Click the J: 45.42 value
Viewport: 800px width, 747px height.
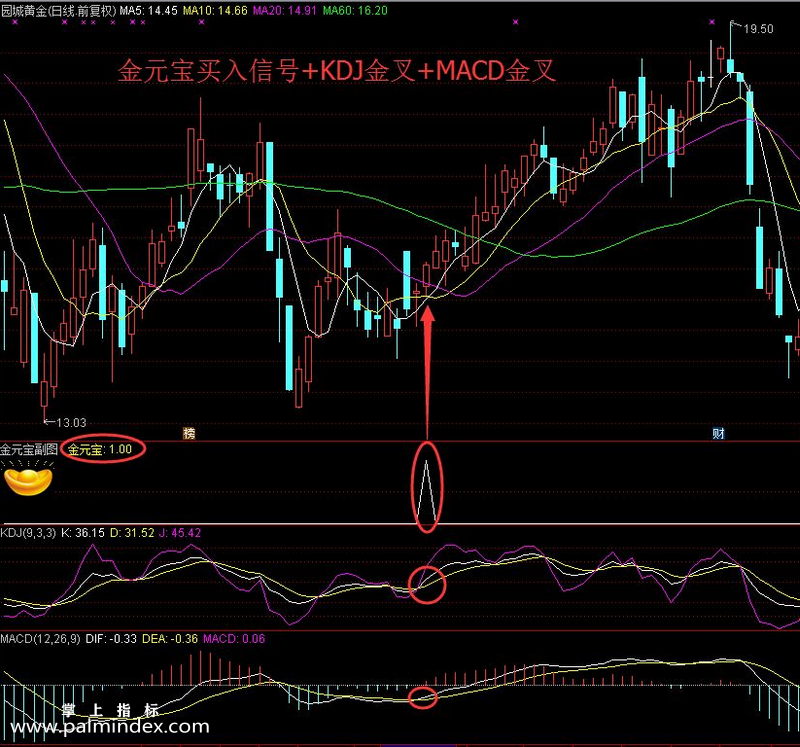click(180, 533)
